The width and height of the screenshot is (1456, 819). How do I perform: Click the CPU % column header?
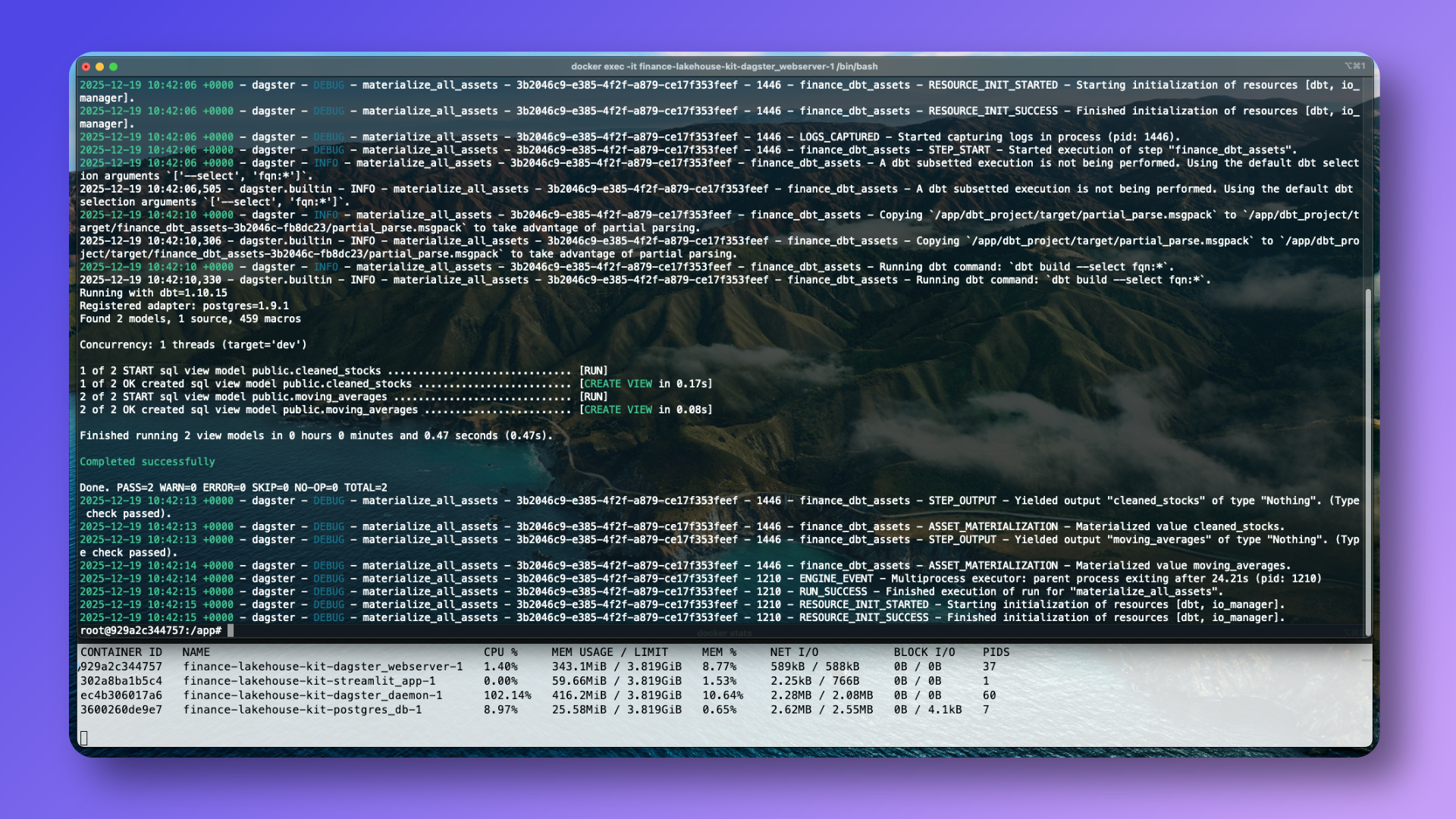(500, 652)
